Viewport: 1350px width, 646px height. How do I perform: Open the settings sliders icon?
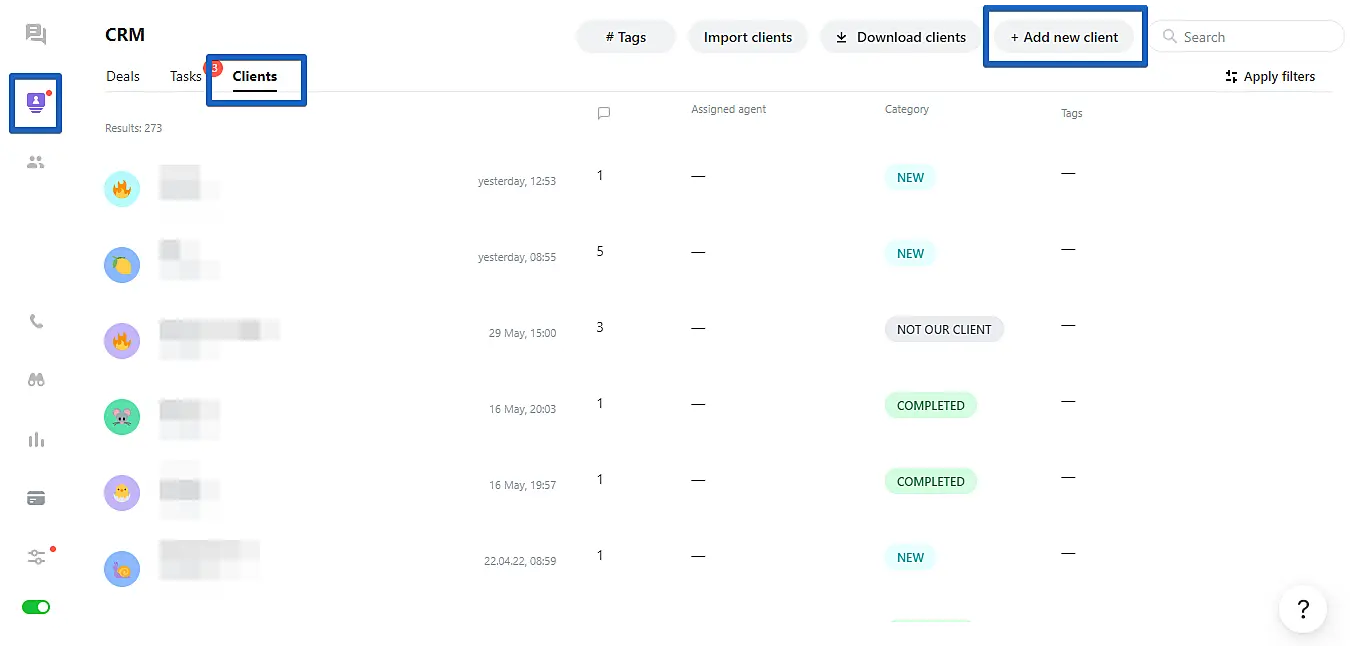pos(36,557)
